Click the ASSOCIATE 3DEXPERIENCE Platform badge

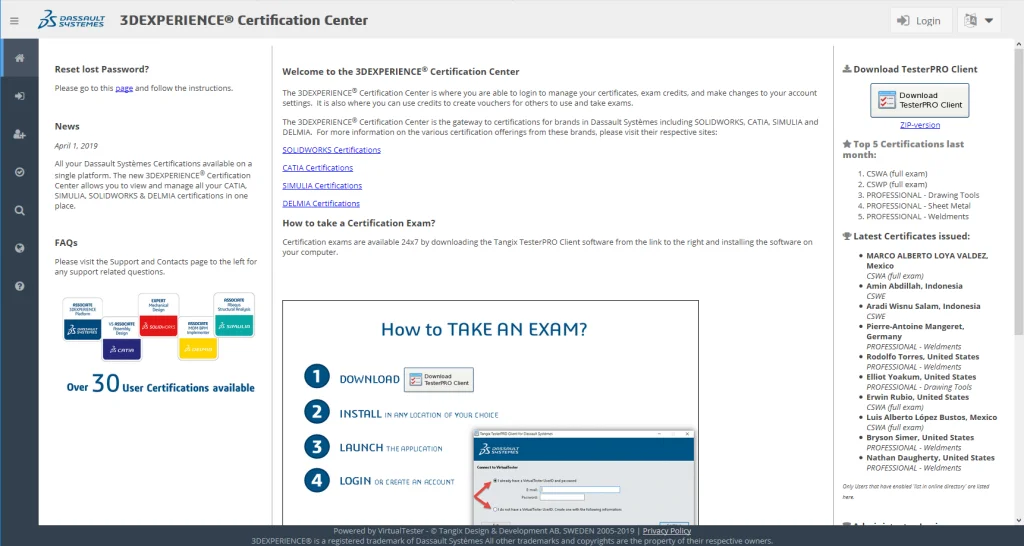coord(82,319)
